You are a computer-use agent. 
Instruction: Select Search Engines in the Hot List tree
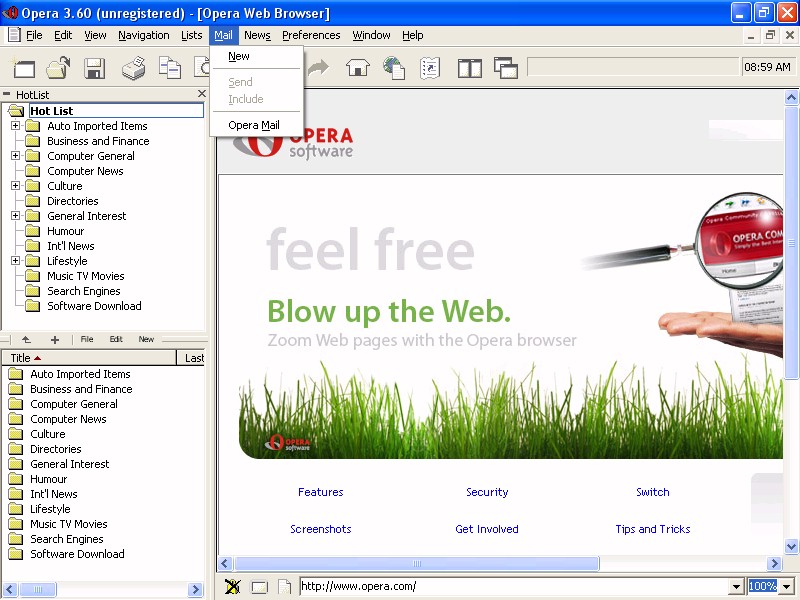(x=84, y=291)
